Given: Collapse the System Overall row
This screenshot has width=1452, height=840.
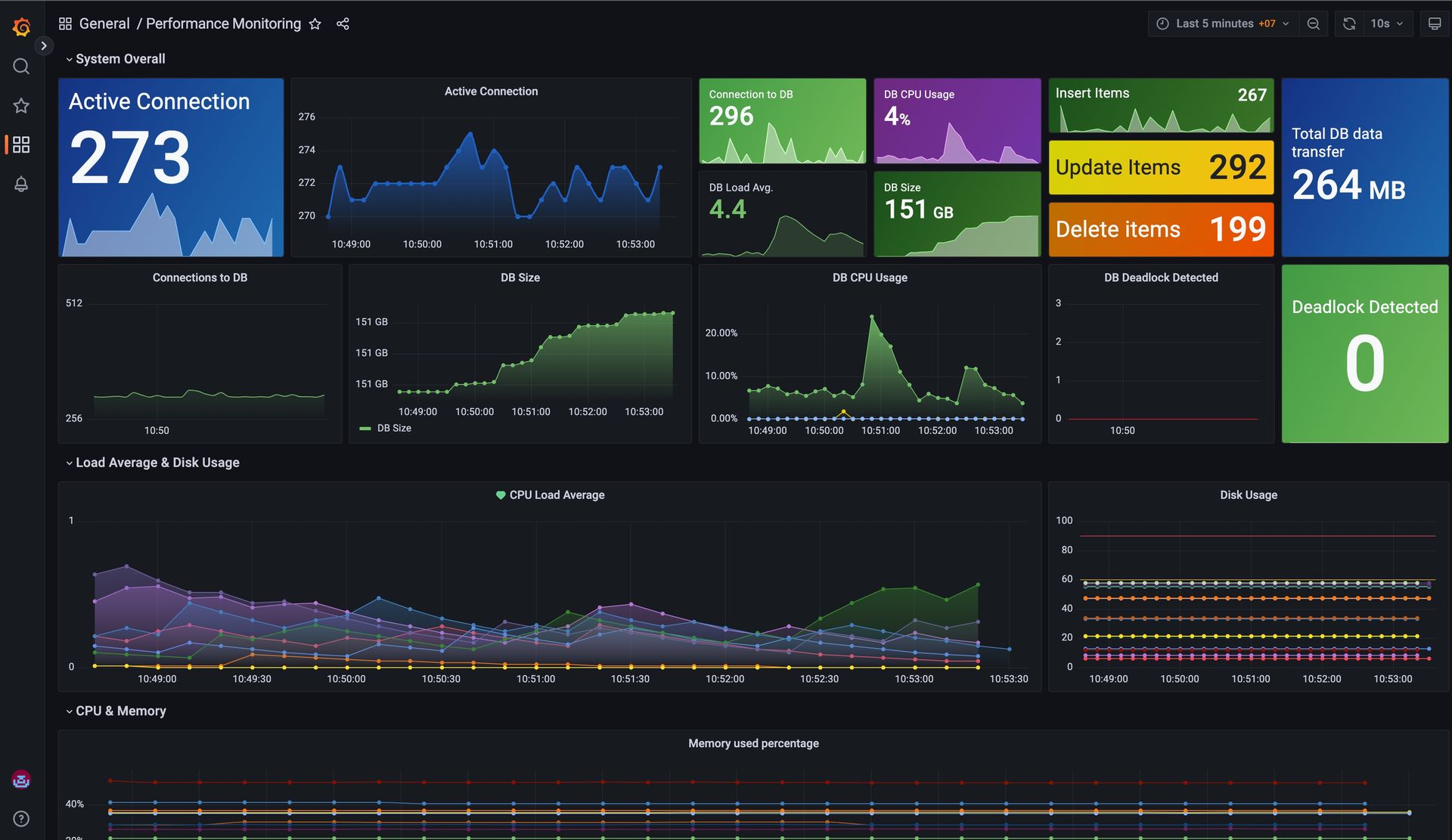Looking at the screenshot, I should pos(119,59).
